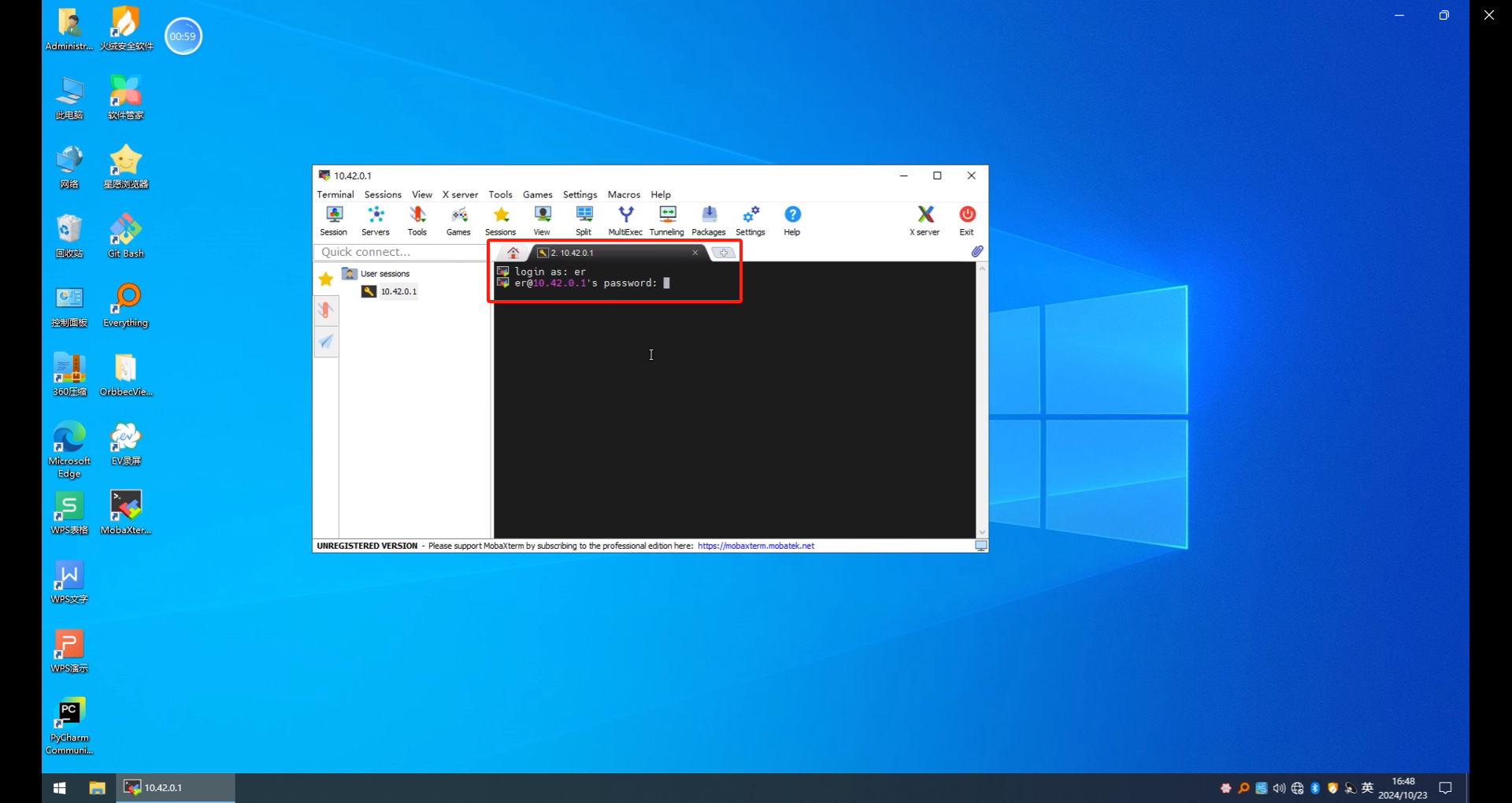Screen dimensions: 1512x803
Task: Open a new Session from toolbar
Action: [x=334, y=220]
